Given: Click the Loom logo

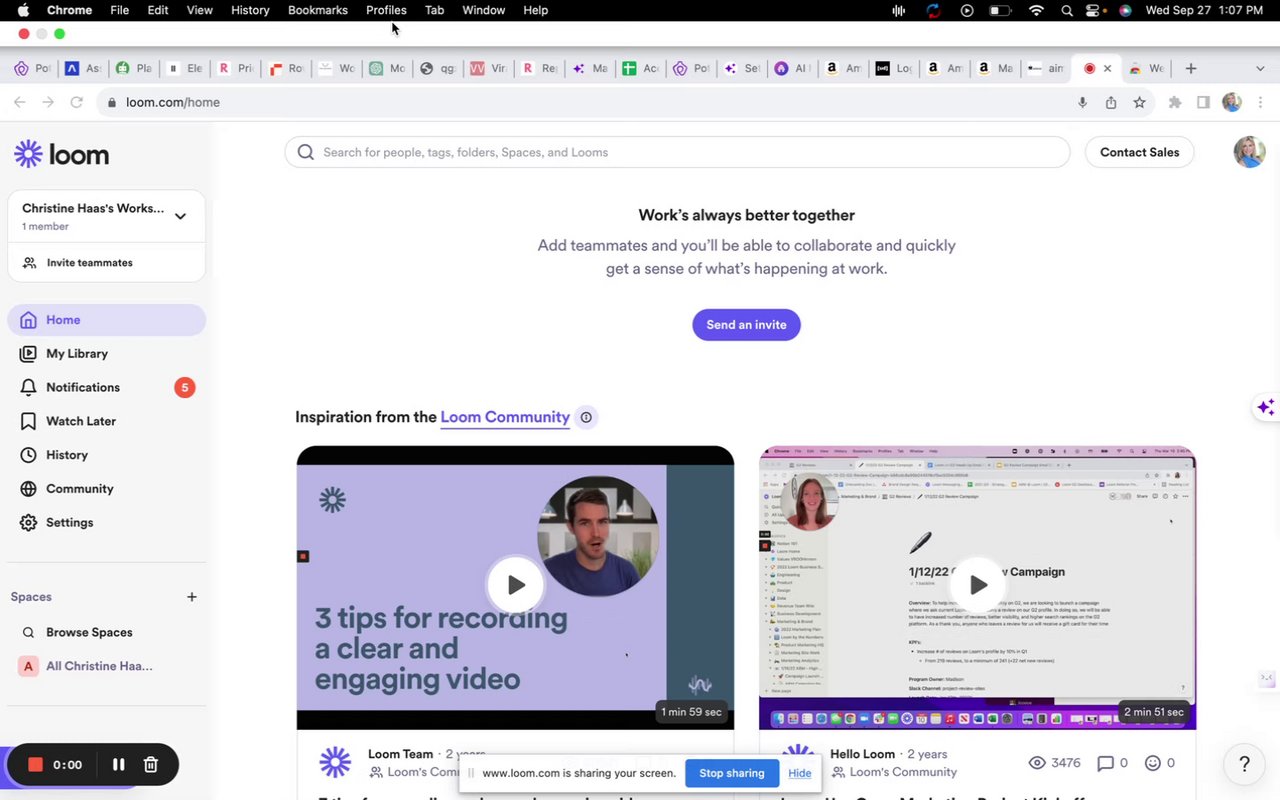Looking at the screenshot, I should [61, 154].
